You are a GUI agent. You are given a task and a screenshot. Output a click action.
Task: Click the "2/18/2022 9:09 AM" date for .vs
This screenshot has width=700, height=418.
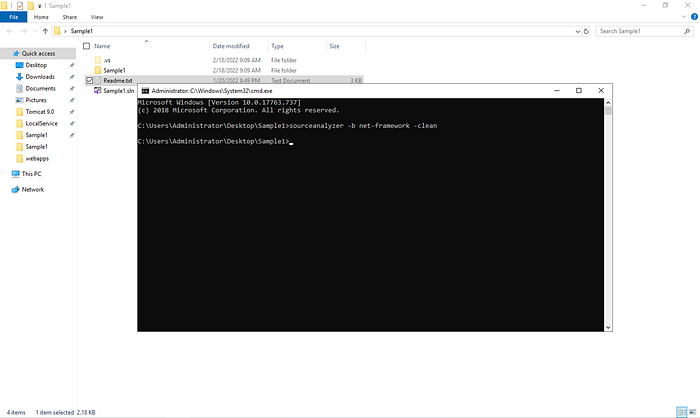(x=237, y=60)
